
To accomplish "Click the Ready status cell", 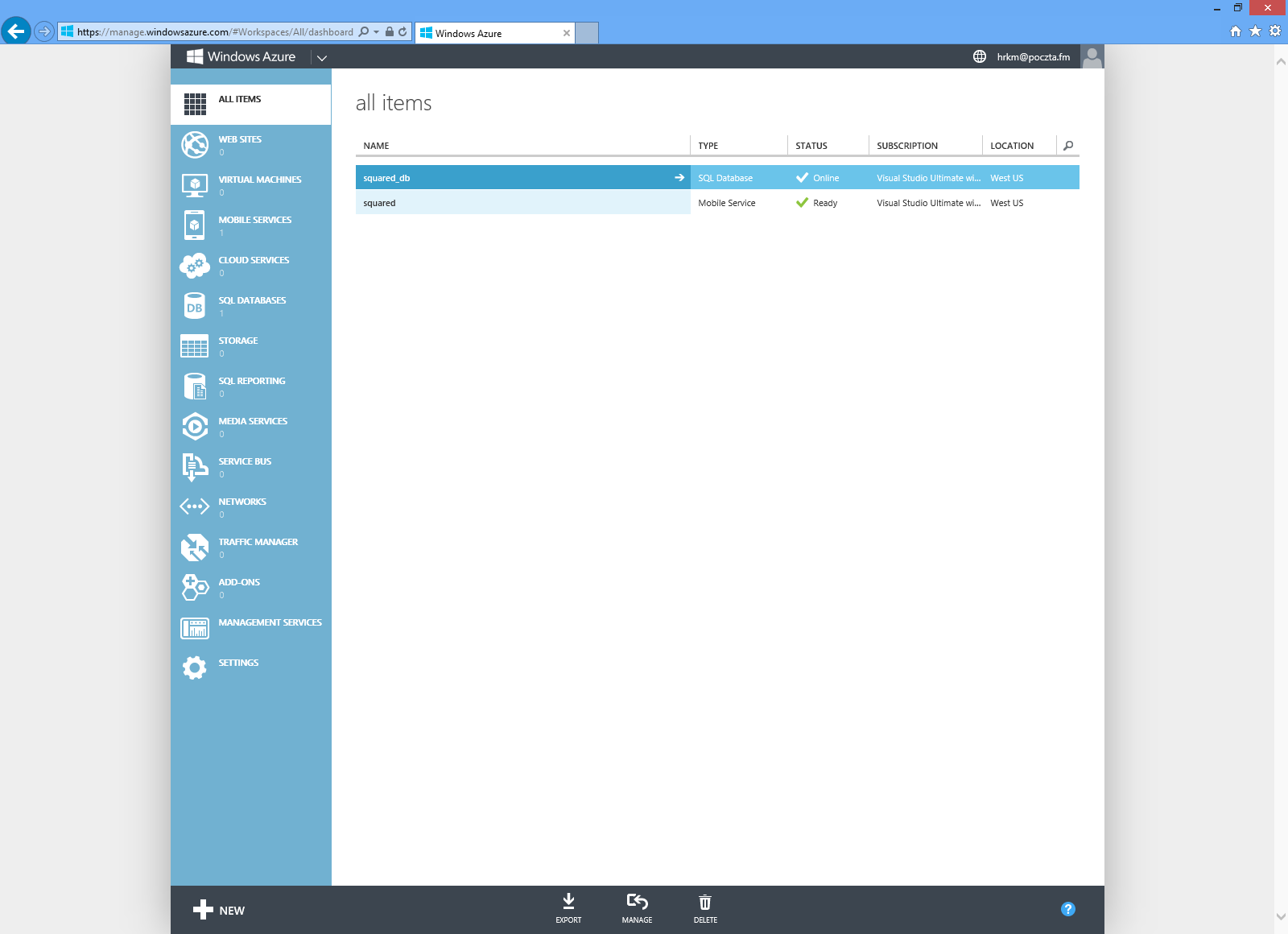I will (817, 203).
